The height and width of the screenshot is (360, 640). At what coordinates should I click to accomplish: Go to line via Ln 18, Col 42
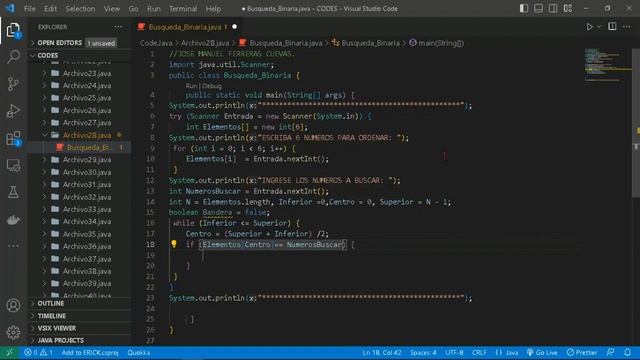pos(382,352)
